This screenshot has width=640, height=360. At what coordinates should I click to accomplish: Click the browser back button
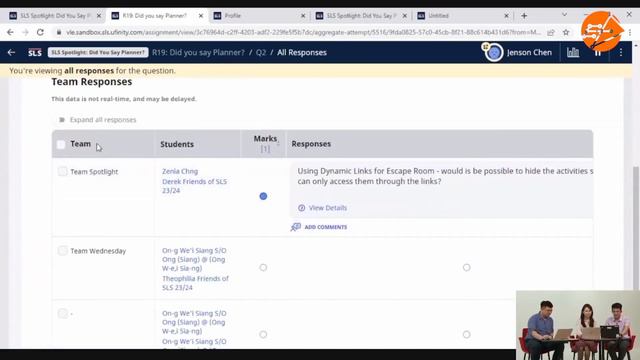click(x=10, y=32)
